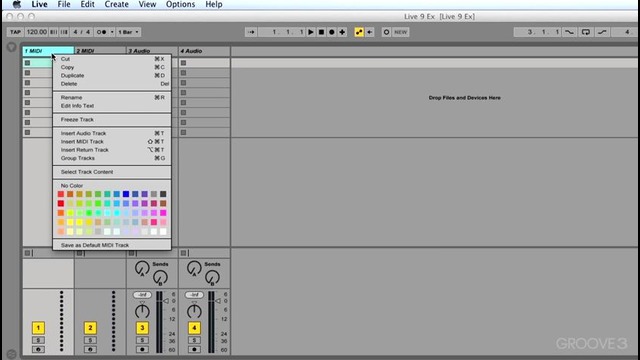
Task: Toggle the Punch-In switch icon
Action: click(x=569, y=32)
